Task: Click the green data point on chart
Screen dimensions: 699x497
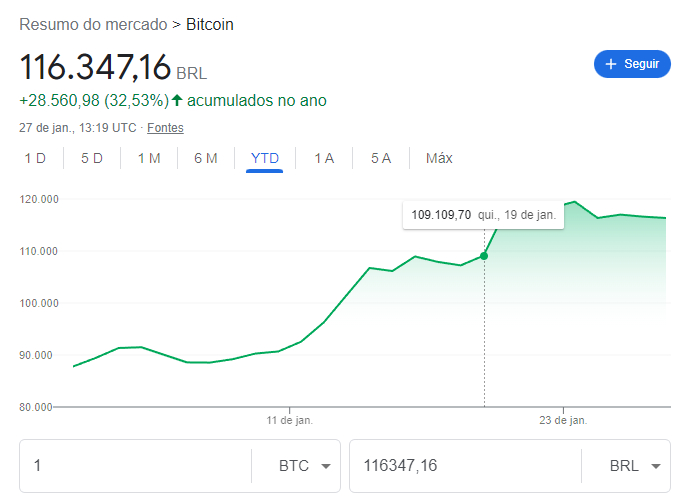Action: (484, 256)
